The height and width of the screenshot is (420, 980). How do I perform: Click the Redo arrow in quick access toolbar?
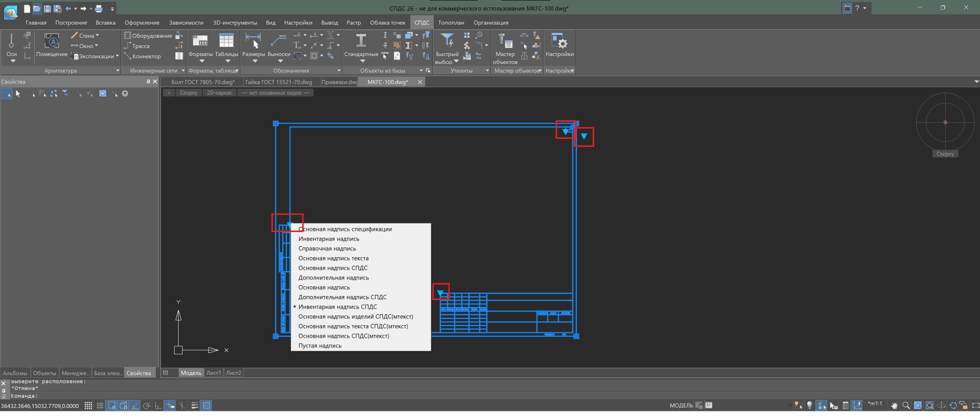pyautogui.click(x=83, y=9)
